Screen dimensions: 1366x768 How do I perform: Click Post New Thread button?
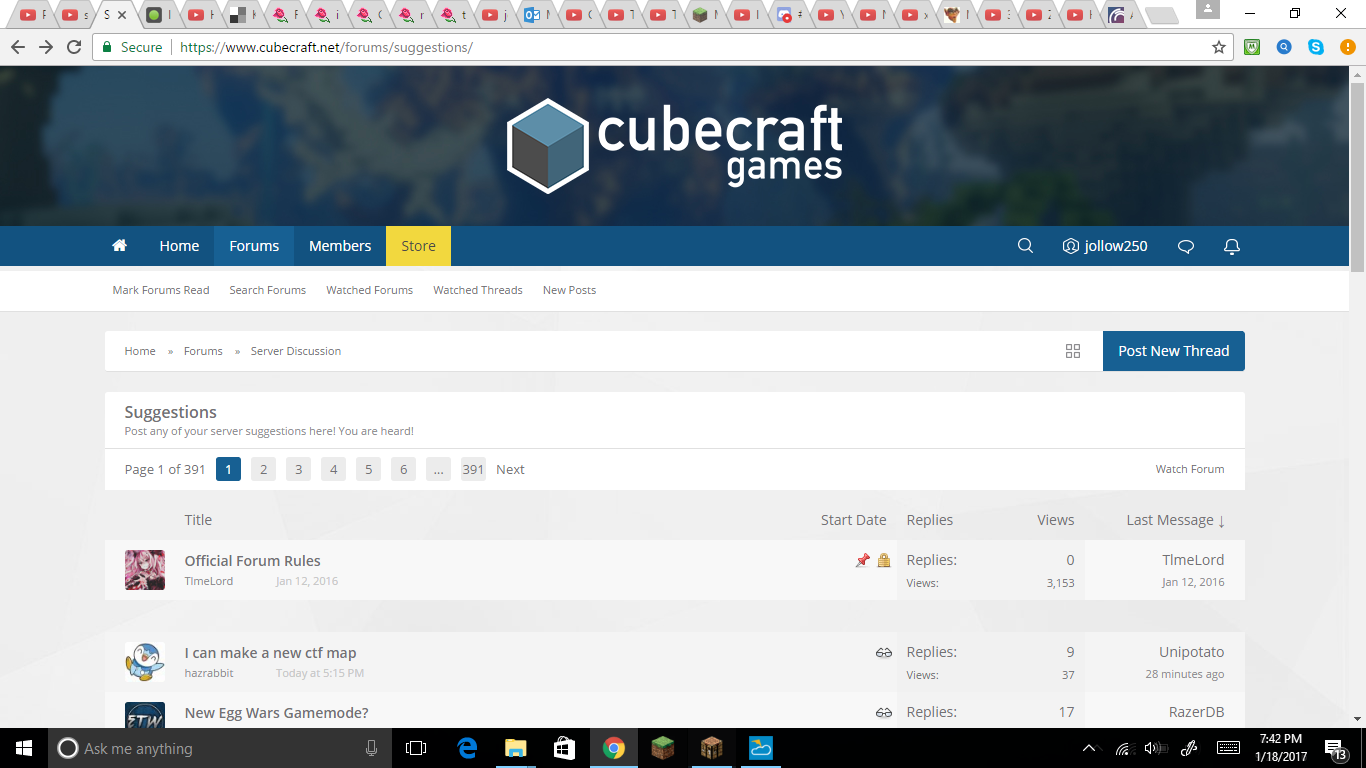(x=1174, y=351)
